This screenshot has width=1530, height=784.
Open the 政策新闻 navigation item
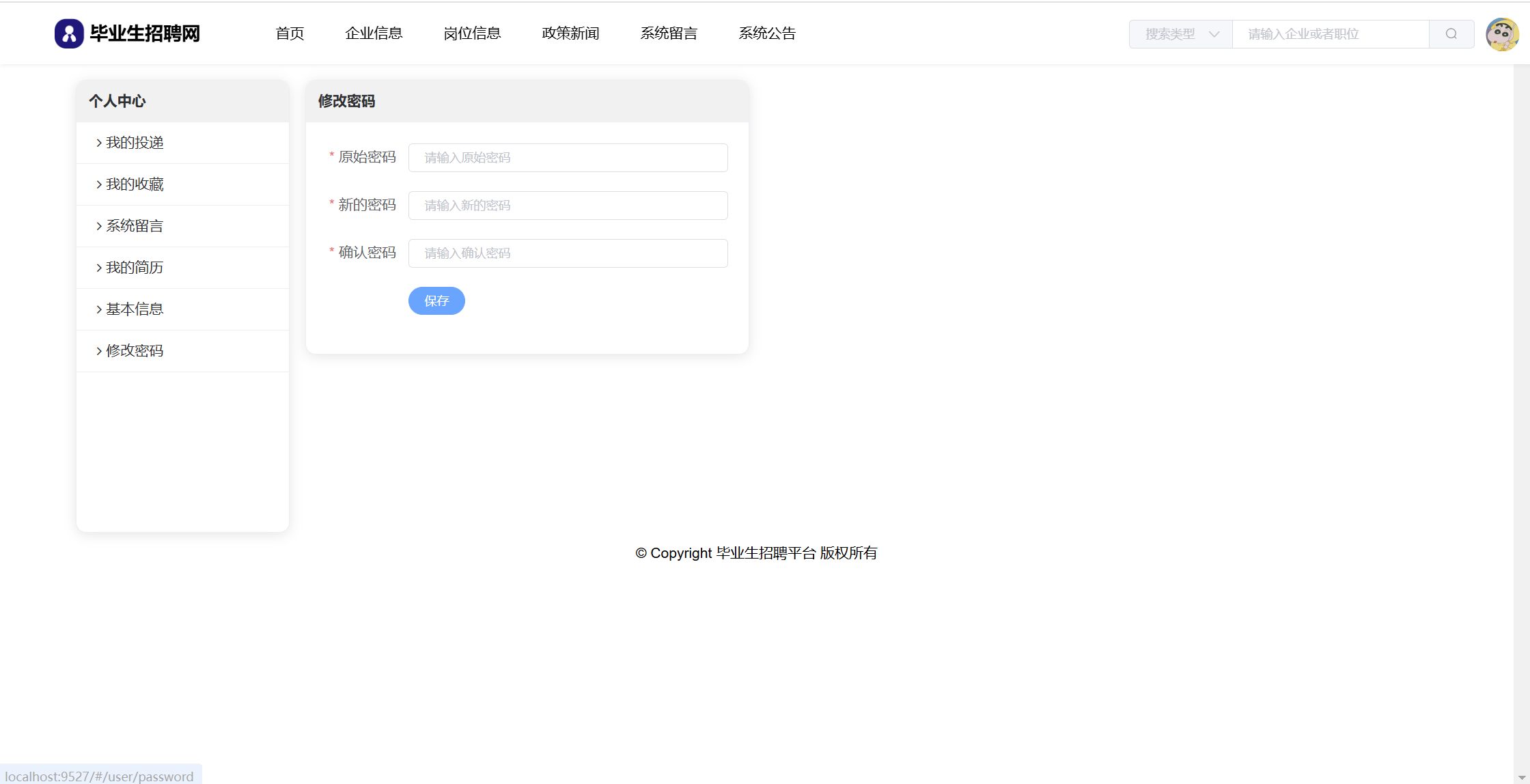(570, 33)
